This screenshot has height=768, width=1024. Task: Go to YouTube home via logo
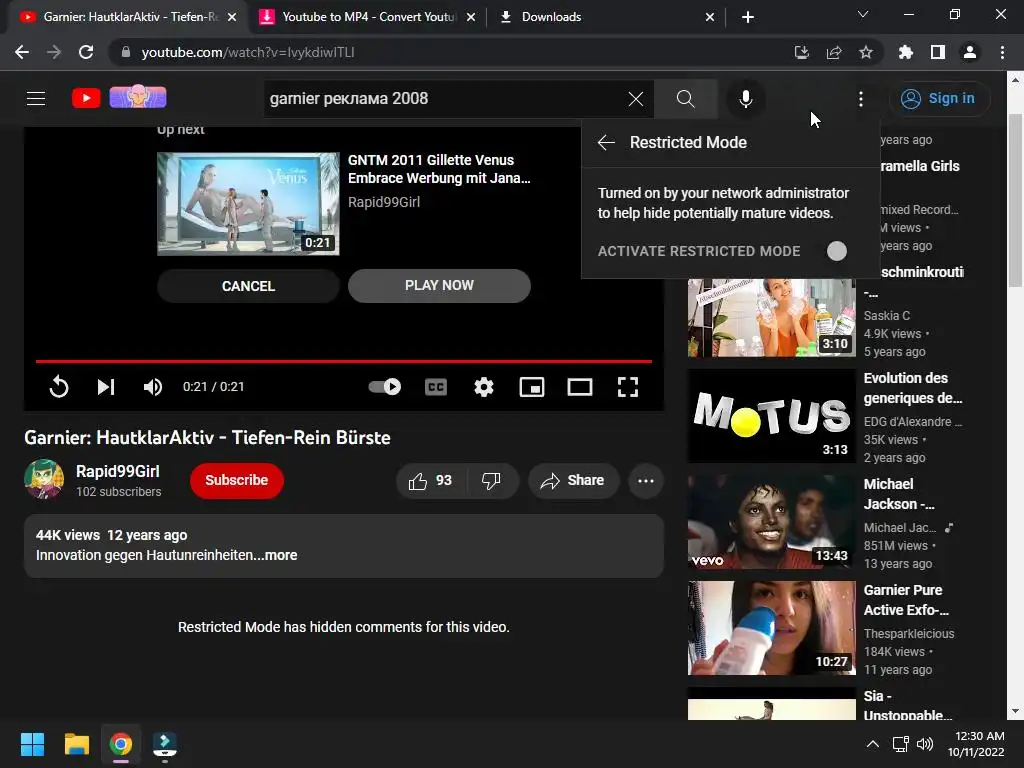pyautogui.click(x=86, y=98)
